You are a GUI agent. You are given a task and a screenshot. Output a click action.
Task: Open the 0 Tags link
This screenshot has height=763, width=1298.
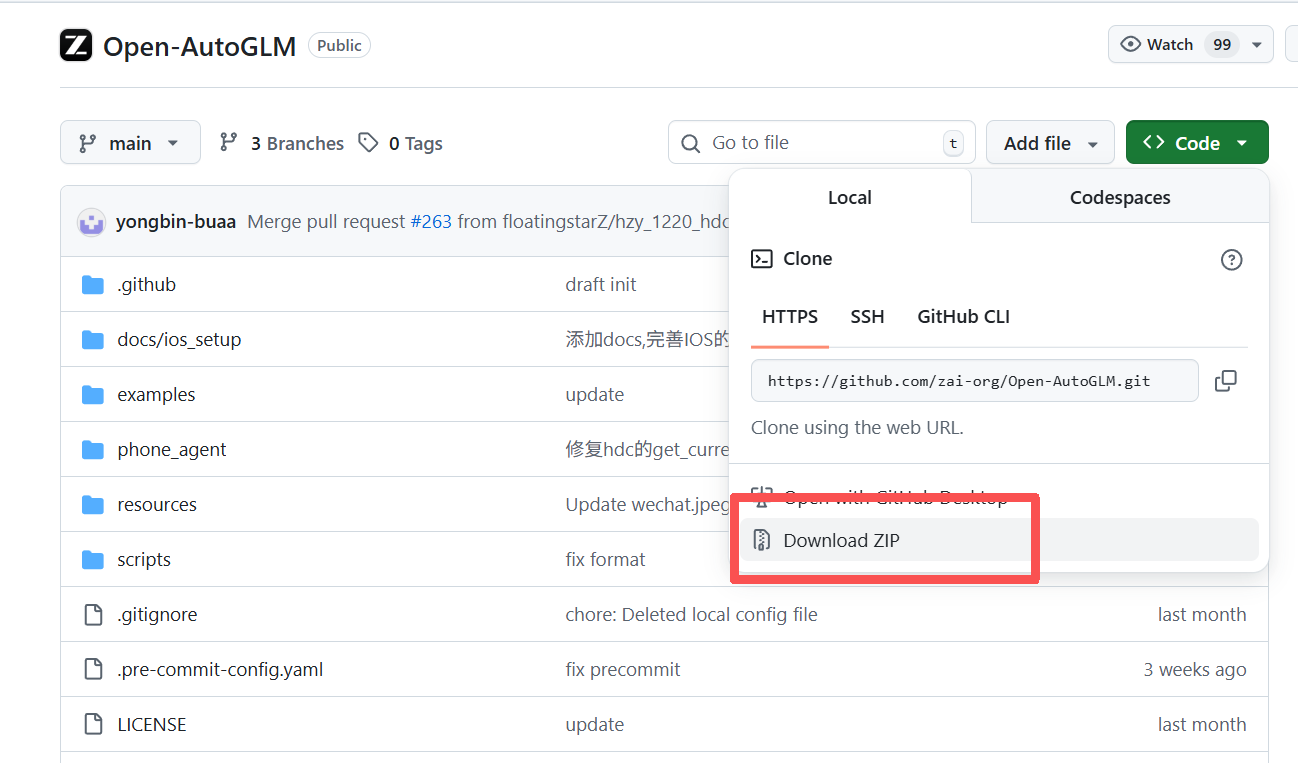[x=401, y=143]
